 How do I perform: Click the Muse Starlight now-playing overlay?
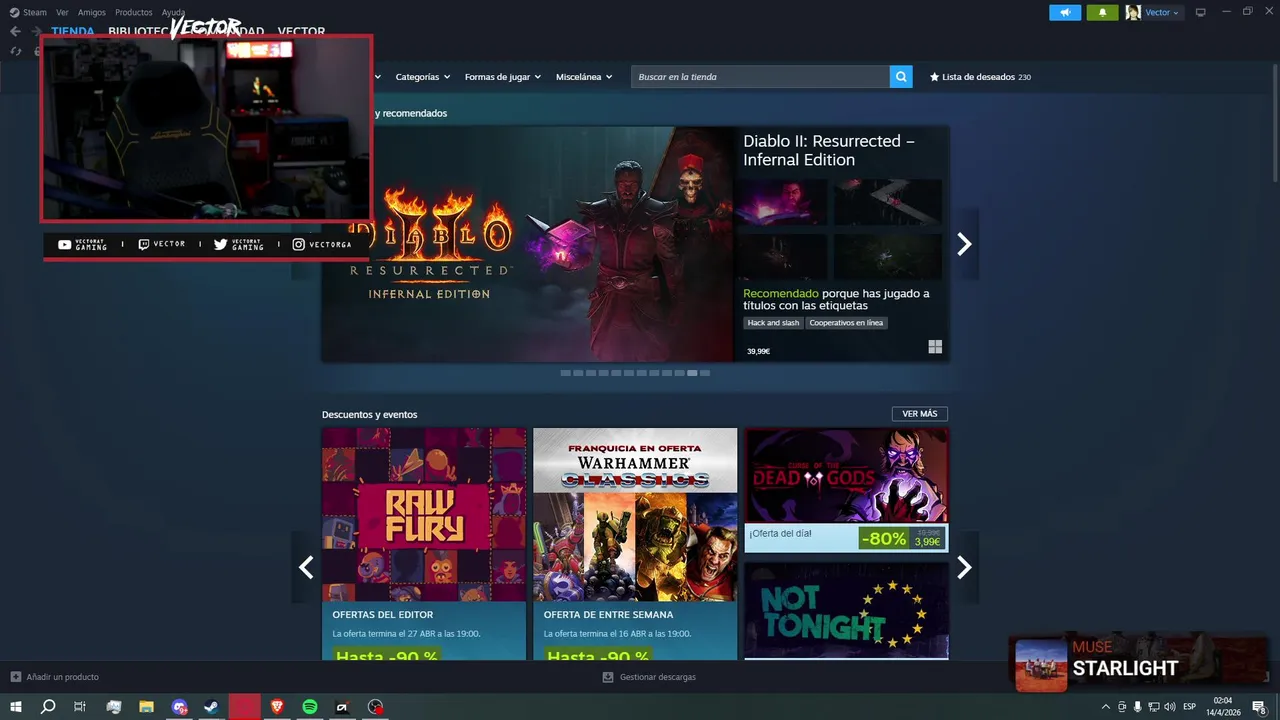[x=1140, y=661]
